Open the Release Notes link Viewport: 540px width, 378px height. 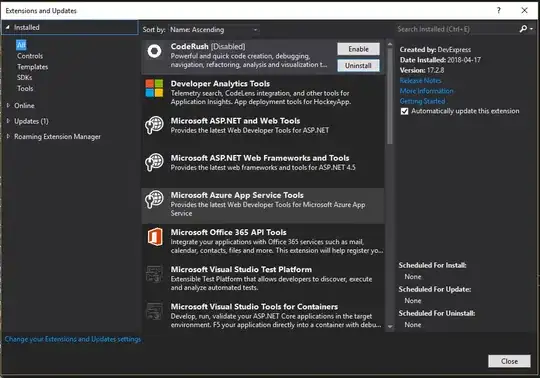click(420, 81)
